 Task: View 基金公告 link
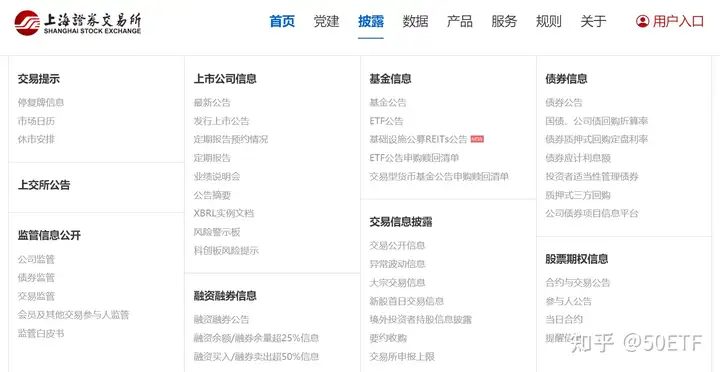(388, 102)
